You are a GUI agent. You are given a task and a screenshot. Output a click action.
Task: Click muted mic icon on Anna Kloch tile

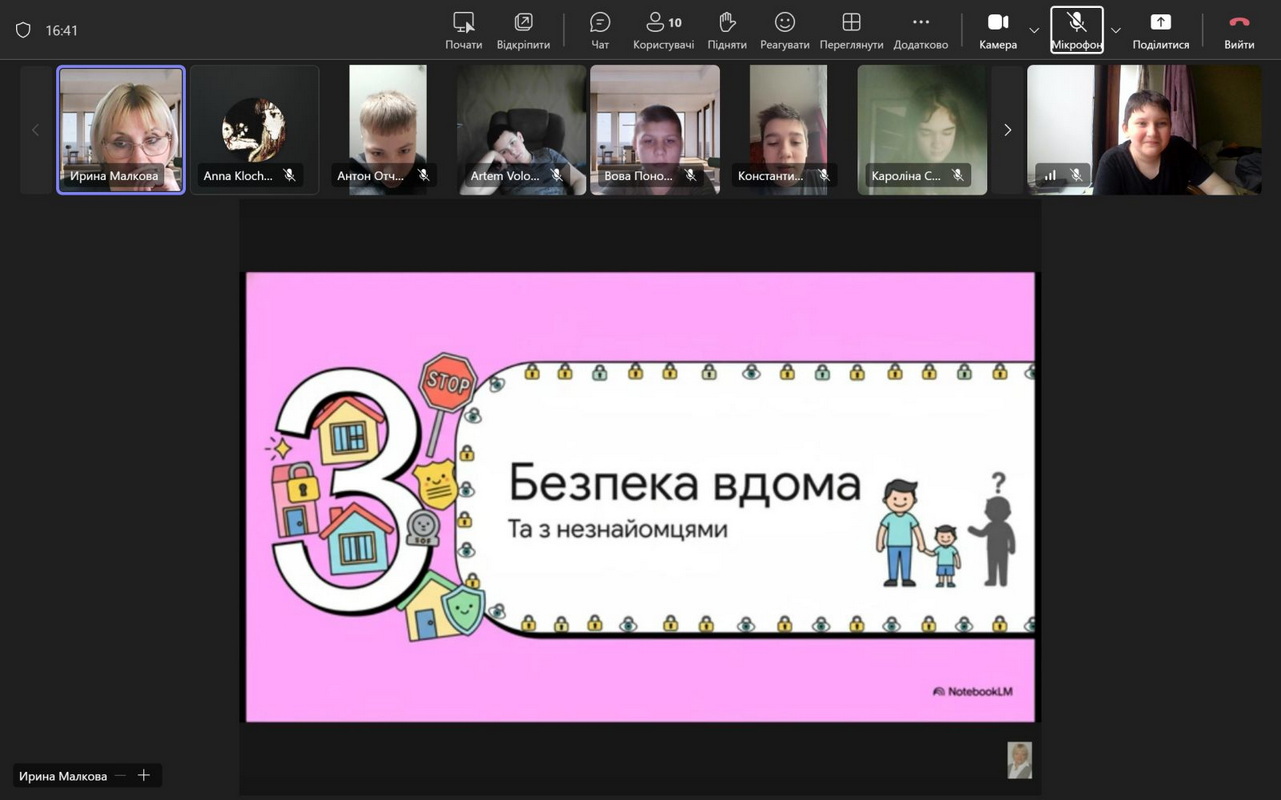pyautogui.click(x=289, y=175)
